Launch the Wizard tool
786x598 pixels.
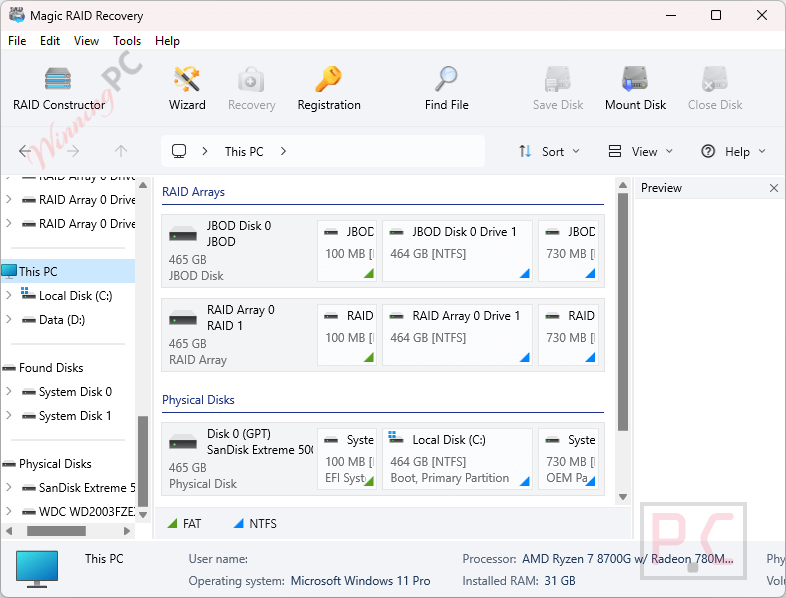[187, 89]
